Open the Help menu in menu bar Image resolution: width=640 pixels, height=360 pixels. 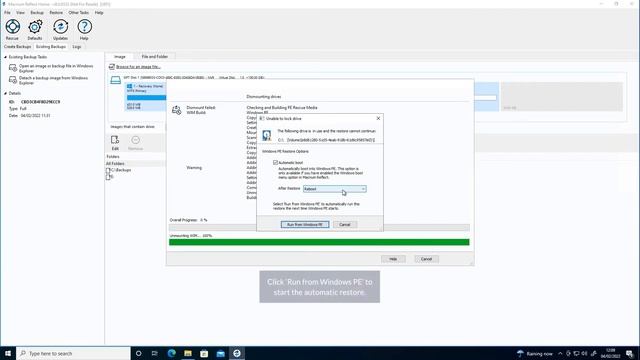[99, 13]
